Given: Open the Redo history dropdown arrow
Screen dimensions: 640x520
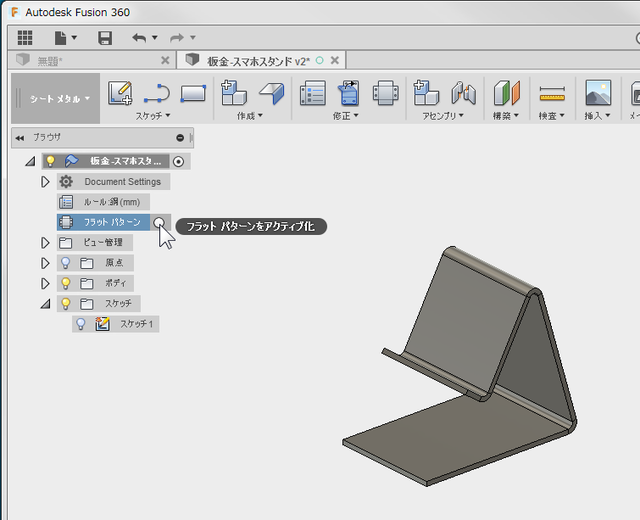Looking at the screenshot, I should pos(193,38).
